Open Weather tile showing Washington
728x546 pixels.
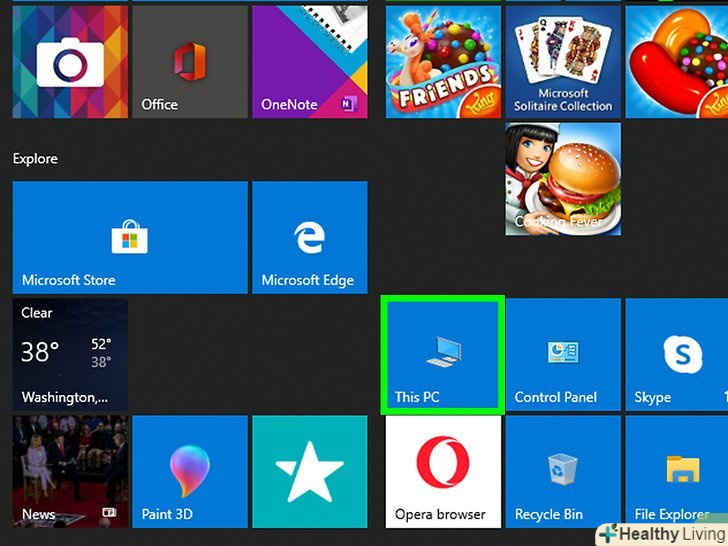(x=70, y=355)
